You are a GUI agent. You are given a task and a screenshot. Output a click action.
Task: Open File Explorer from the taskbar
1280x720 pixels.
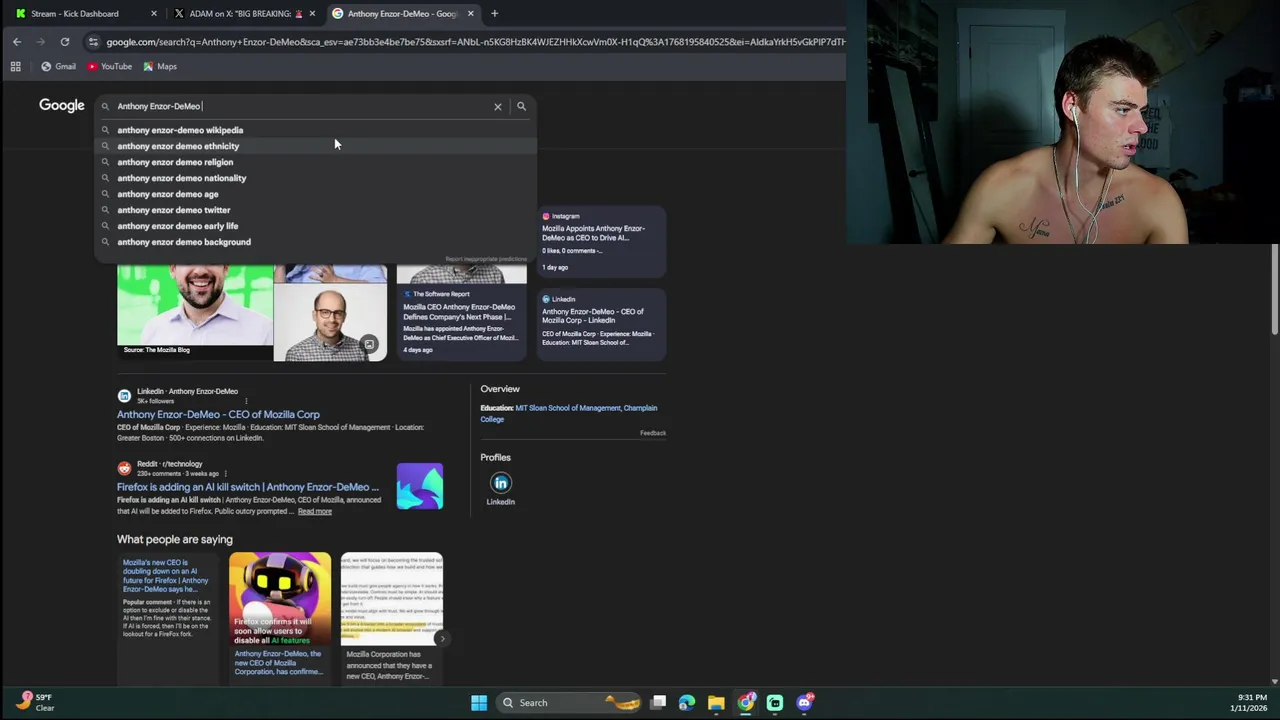716,703
